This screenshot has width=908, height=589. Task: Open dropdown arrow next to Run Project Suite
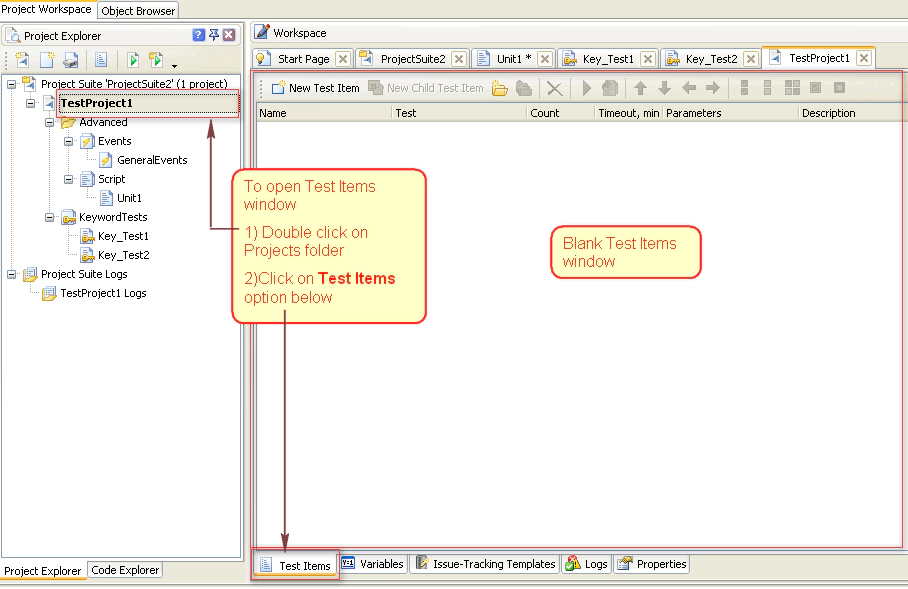[174, 65]
